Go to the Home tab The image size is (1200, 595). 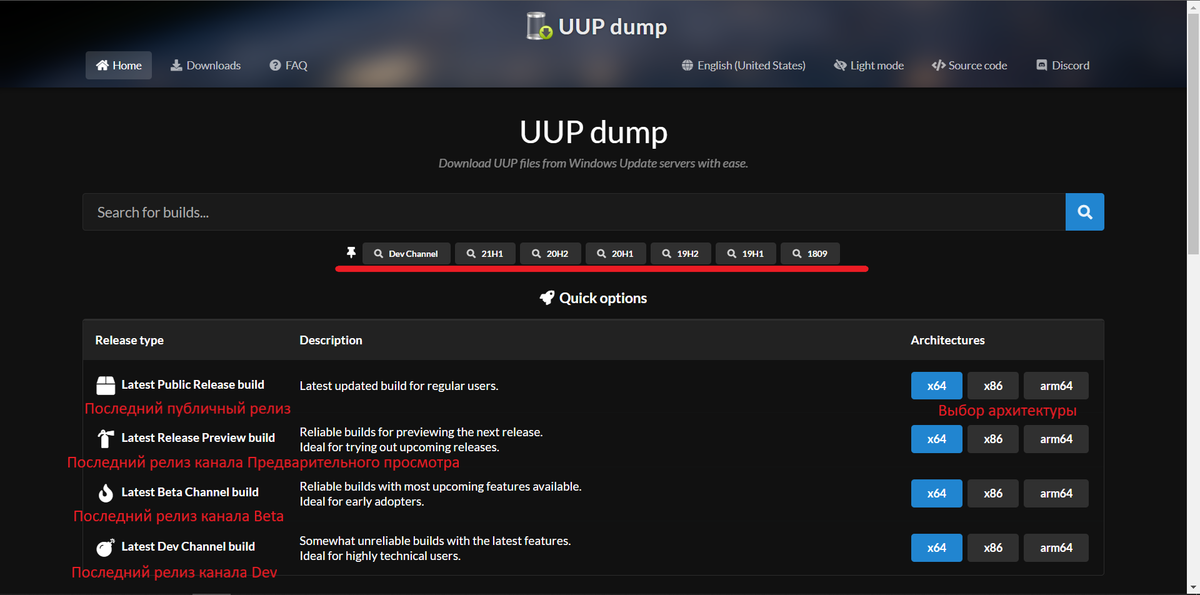pyautogui.click(x=118, y=65)
